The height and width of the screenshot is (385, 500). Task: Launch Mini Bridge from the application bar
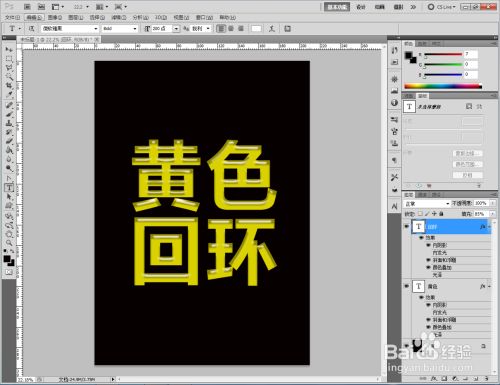pos(41,7)
